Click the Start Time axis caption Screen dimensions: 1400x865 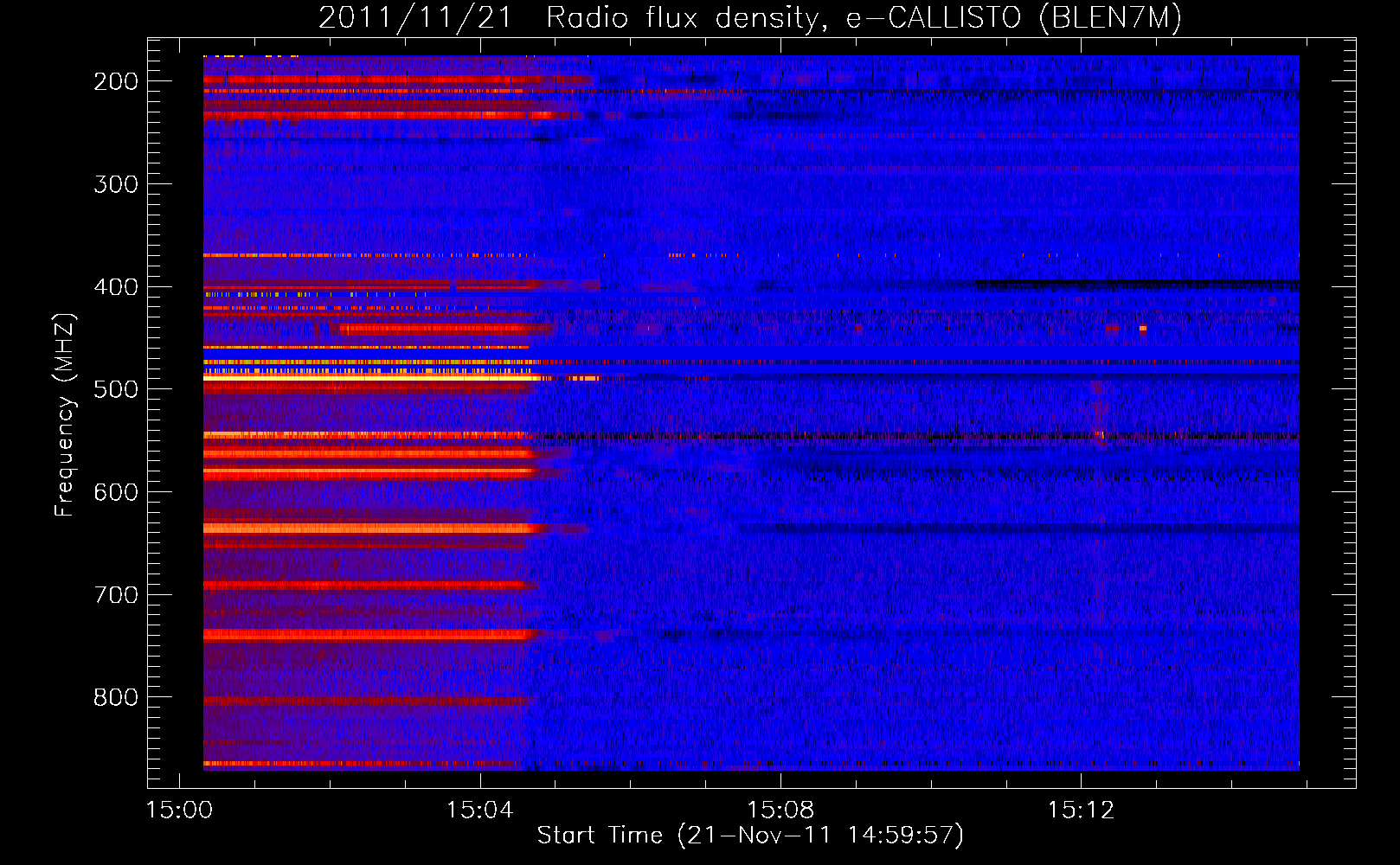pos(750,836)
